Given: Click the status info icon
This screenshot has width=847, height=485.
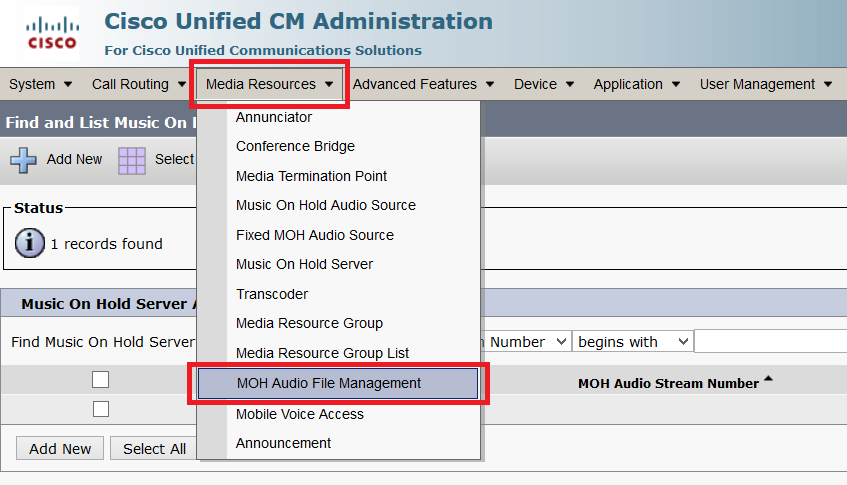Looking at the screenshot, I should pos(30,243).
